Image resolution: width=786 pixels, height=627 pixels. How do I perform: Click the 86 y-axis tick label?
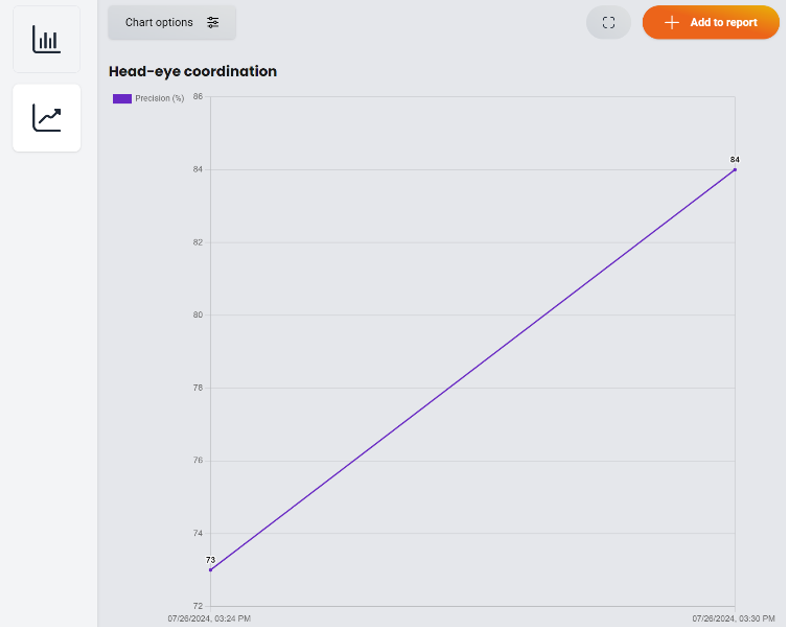pyautogui.click(x=198, y=97)
